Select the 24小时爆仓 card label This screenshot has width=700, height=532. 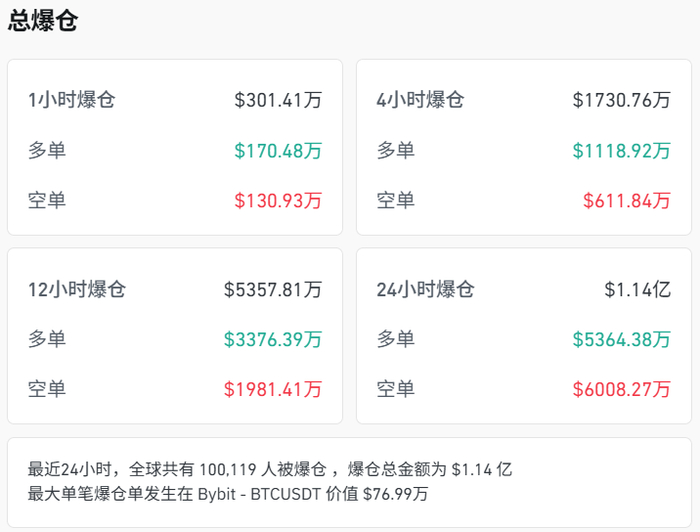coord(425,290)
